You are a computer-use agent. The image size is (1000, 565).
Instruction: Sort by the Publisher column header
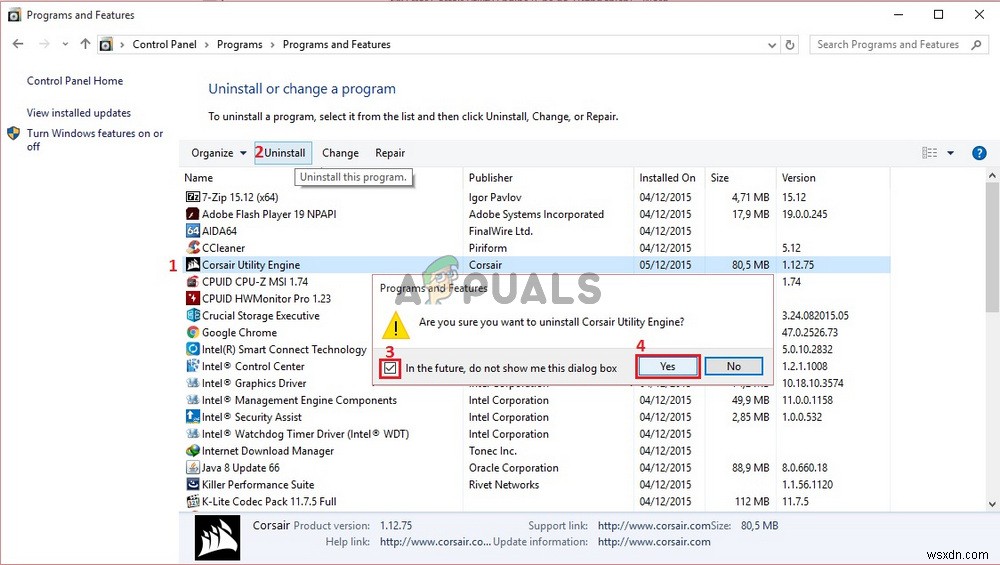click(x=490, y=178)
